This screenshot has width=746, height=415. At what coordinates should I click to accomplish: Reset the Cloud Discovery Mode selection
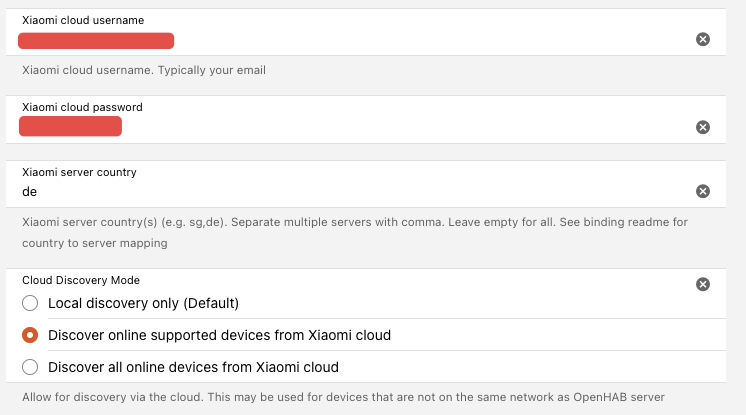click(x=702, y=284)
